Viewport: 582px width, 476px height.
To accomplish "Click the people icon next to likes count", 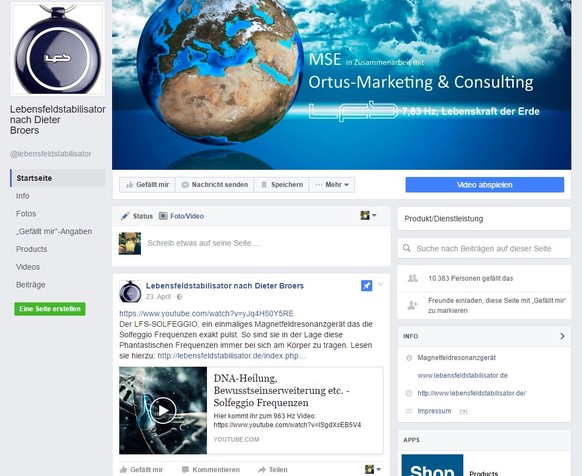I will point(413,278).
